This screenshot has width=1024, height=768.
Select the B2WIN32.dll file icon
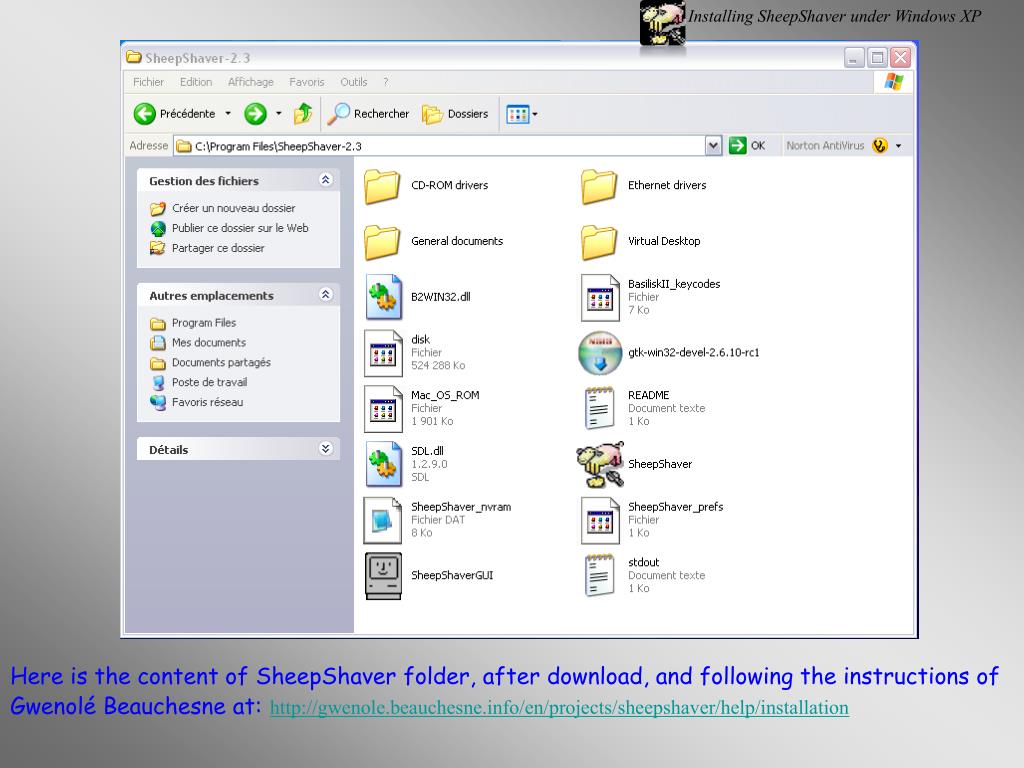[x=383, y=297]
